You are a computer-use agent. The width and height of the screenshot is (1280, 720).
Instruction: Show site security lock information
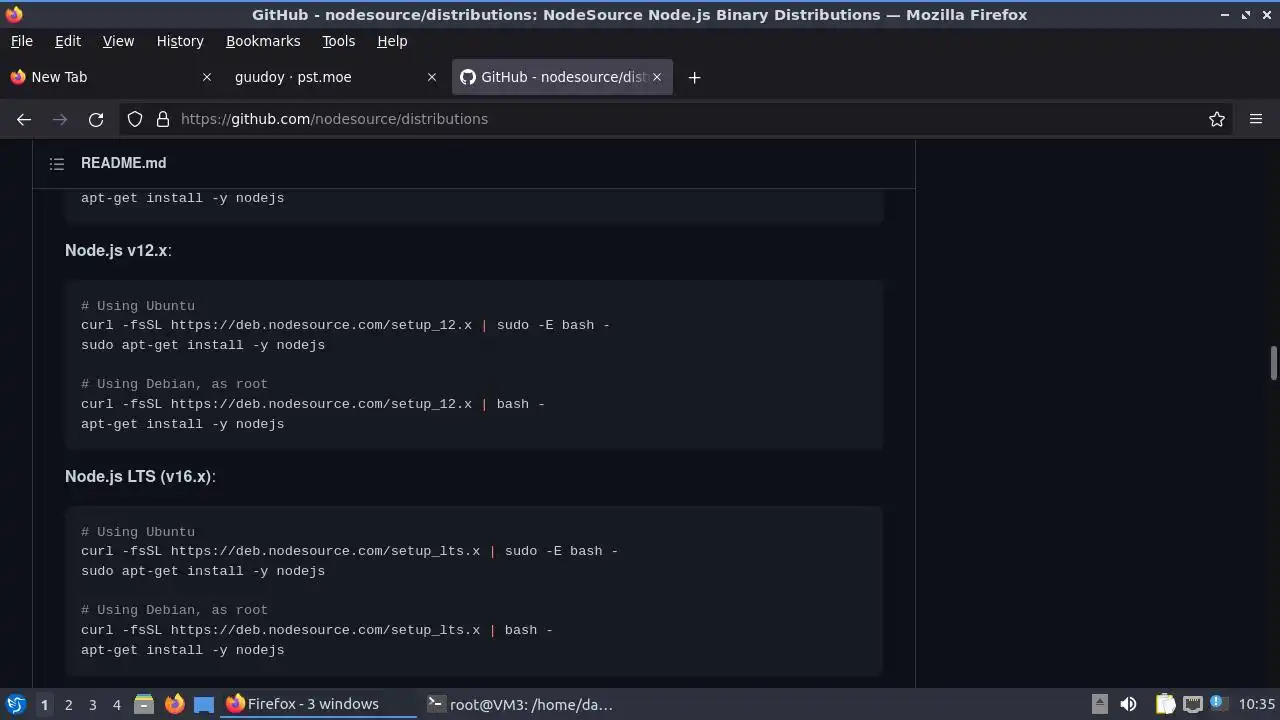pos(163,119)
